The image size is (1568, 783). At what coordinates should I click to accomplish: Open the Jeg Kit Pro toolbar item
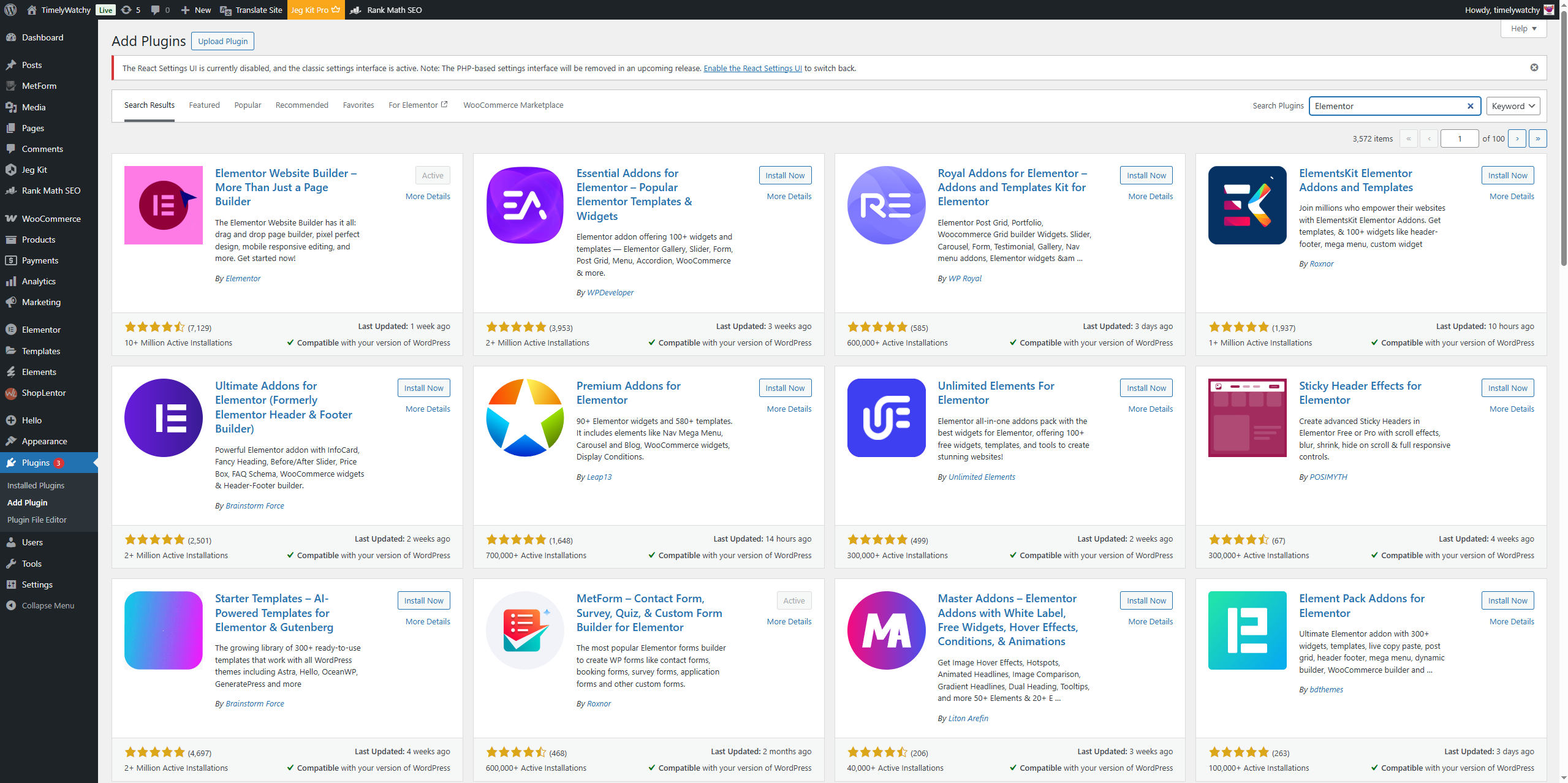pos(315,10)
